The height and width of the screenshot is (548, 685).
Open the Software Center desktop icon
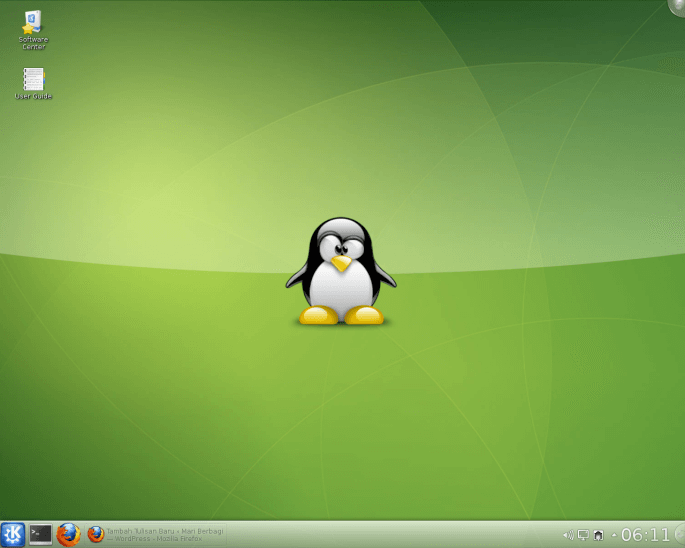point(33,29)
